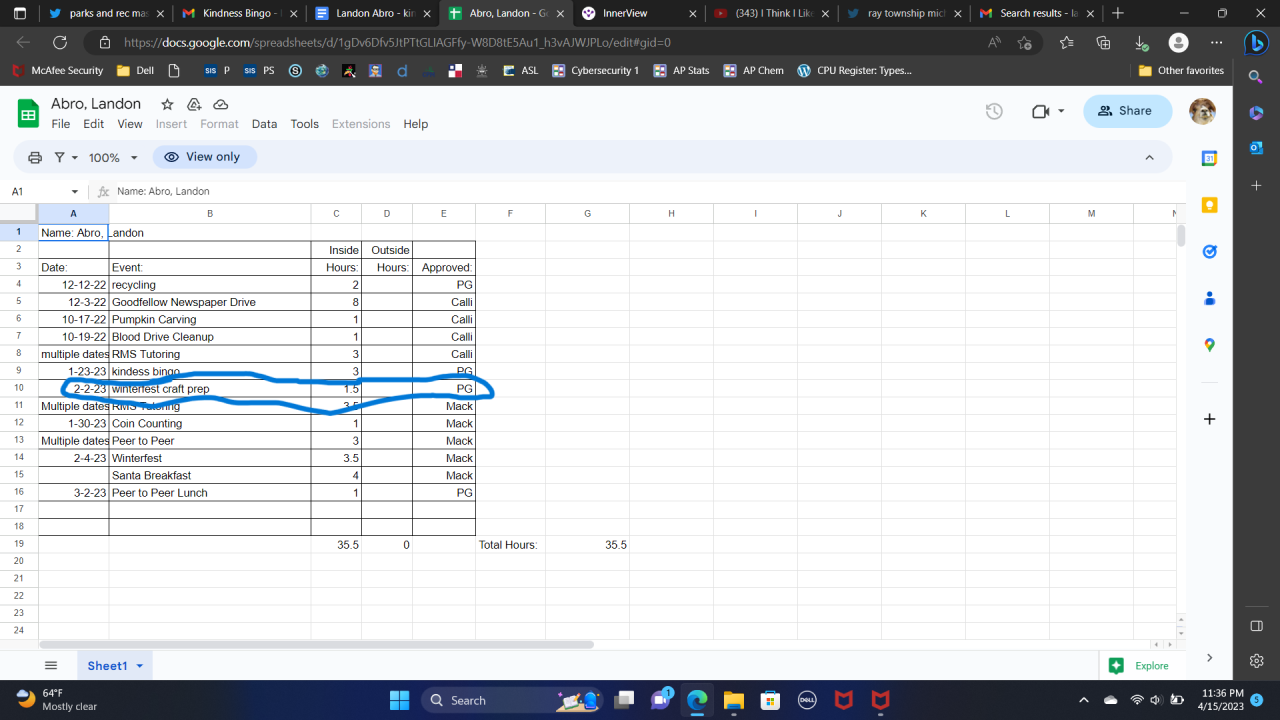Open Other favorites folder
This screenshot has height=720, width=1280.
coord(1181,71)
